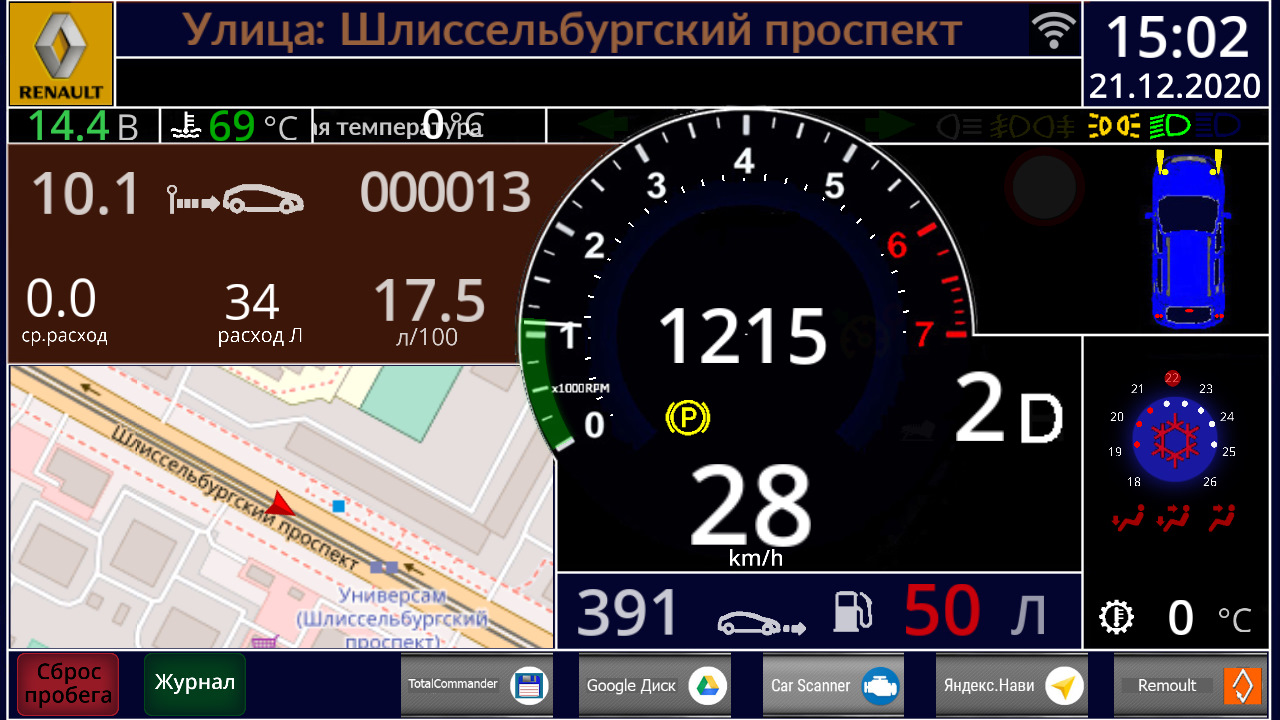The width and height of the screenshot is (1280, 720).
Task: Tap the bus stop icon on map
Action: coord(384,567)
